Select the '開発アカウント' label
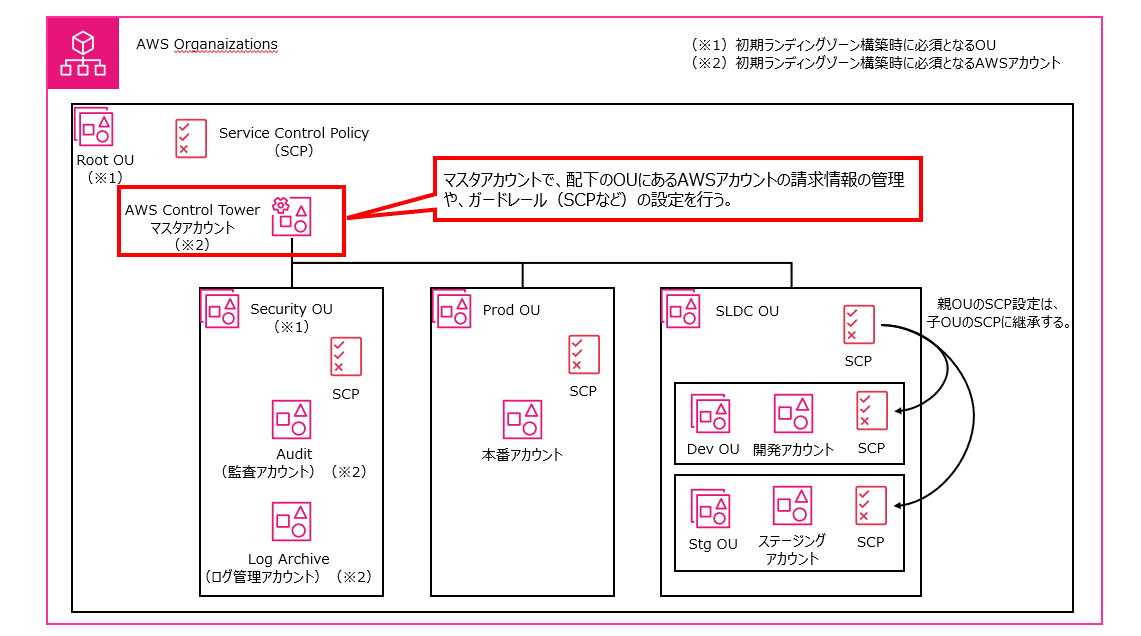Image resolution: width=1141 pixels, height=636 pixels. pos(793,450)
